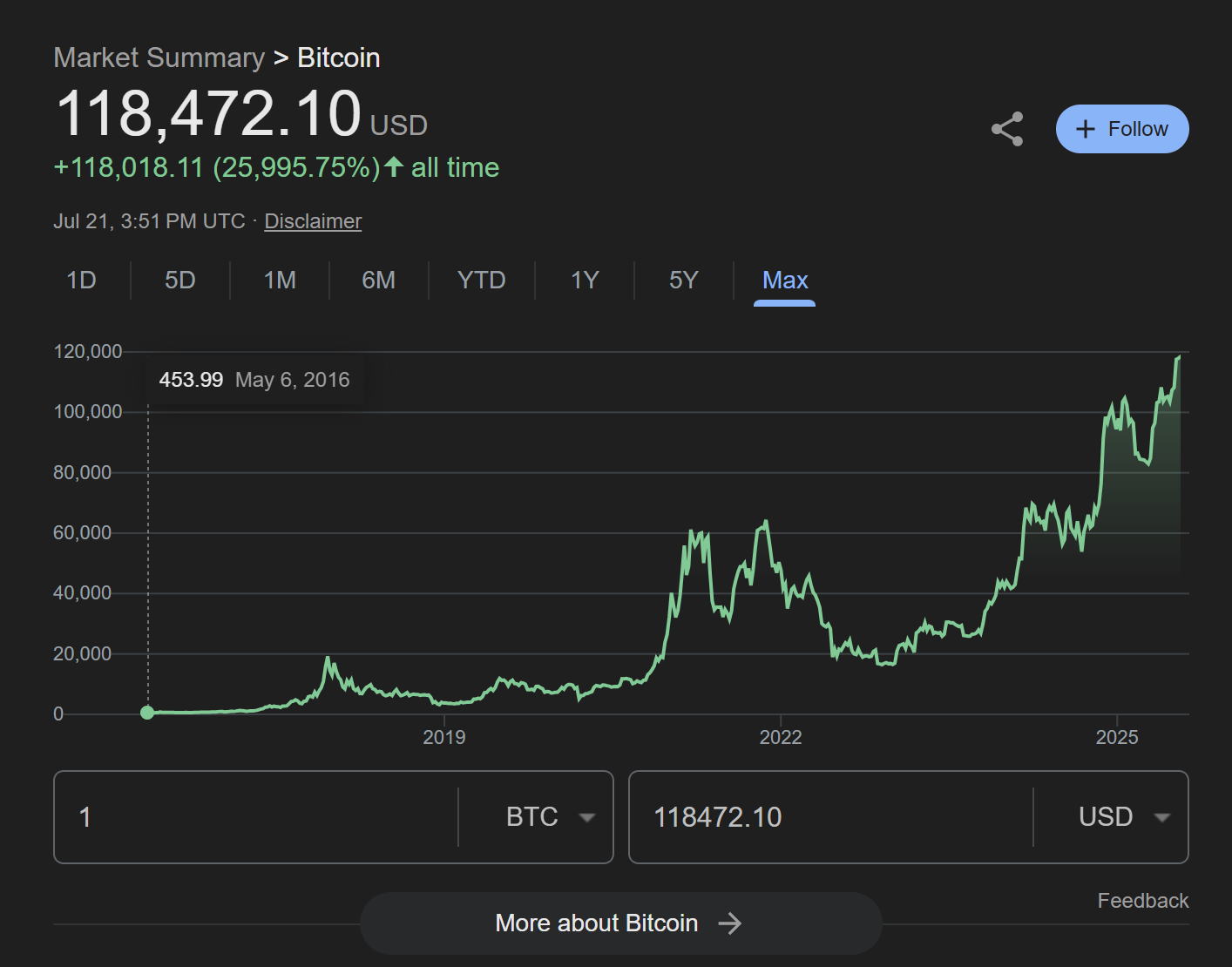
Task: Switch to the 6M range tab
Action: (x=378, y=280)
